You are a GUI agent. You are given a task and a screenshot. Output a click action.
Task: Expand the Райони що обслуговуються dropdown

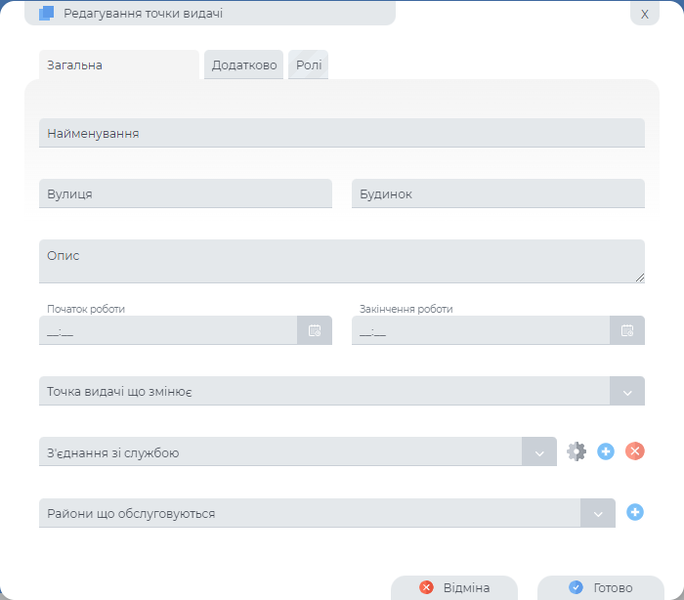tap(598, 513)
